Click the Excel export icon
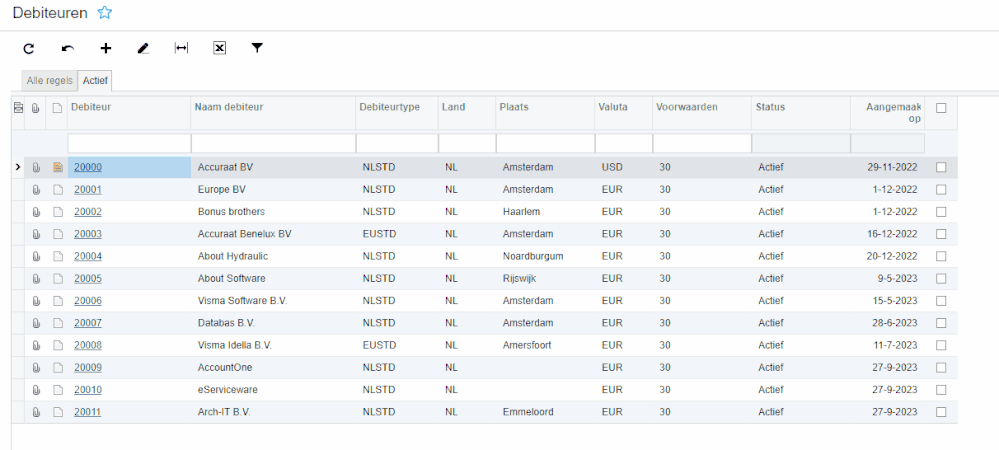This screenshot has height=450, width=999. [219, 48]
